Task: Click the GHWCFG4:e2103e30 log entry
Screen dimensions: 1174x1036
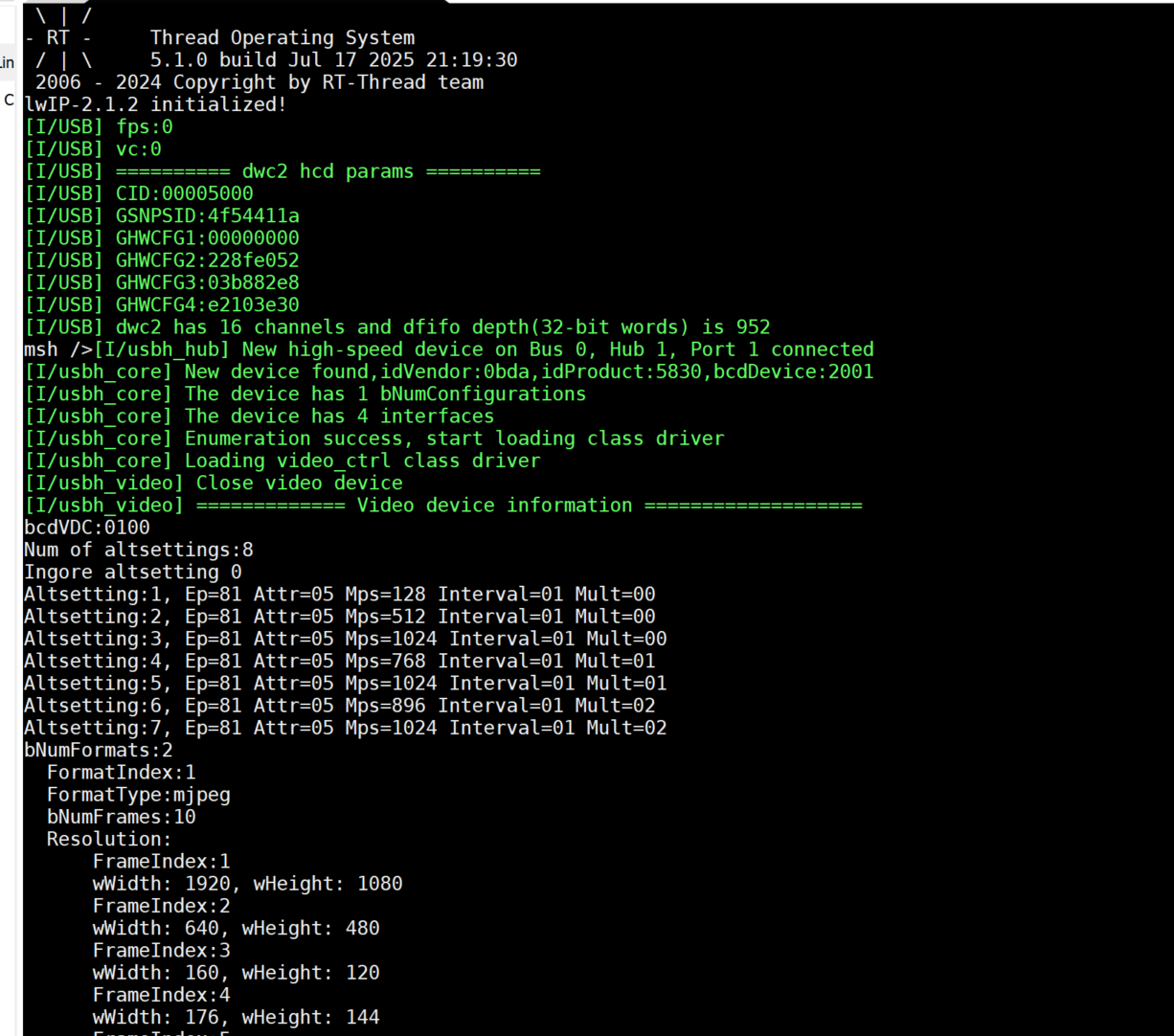Action: click(161, 304)
